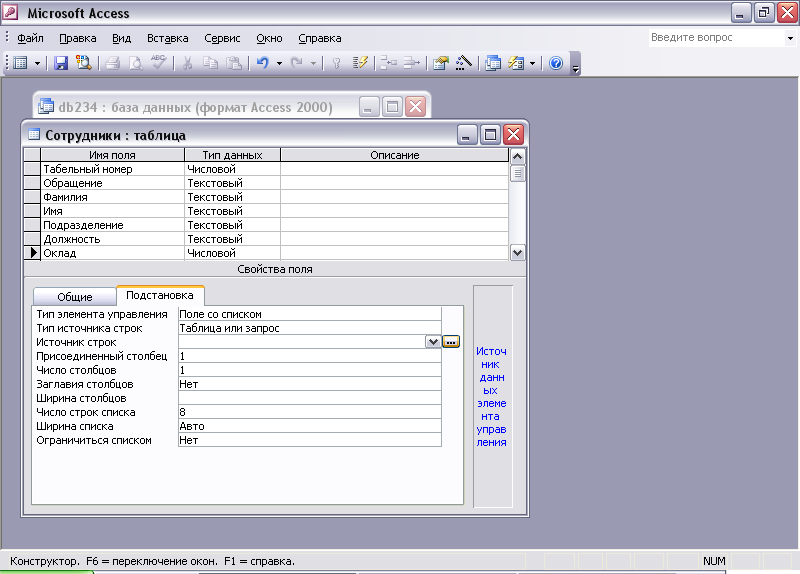Viewport: 800px width, 574px height.
Task: Click the empty Ширина столбцов field
Action: [x=310, y=398]
